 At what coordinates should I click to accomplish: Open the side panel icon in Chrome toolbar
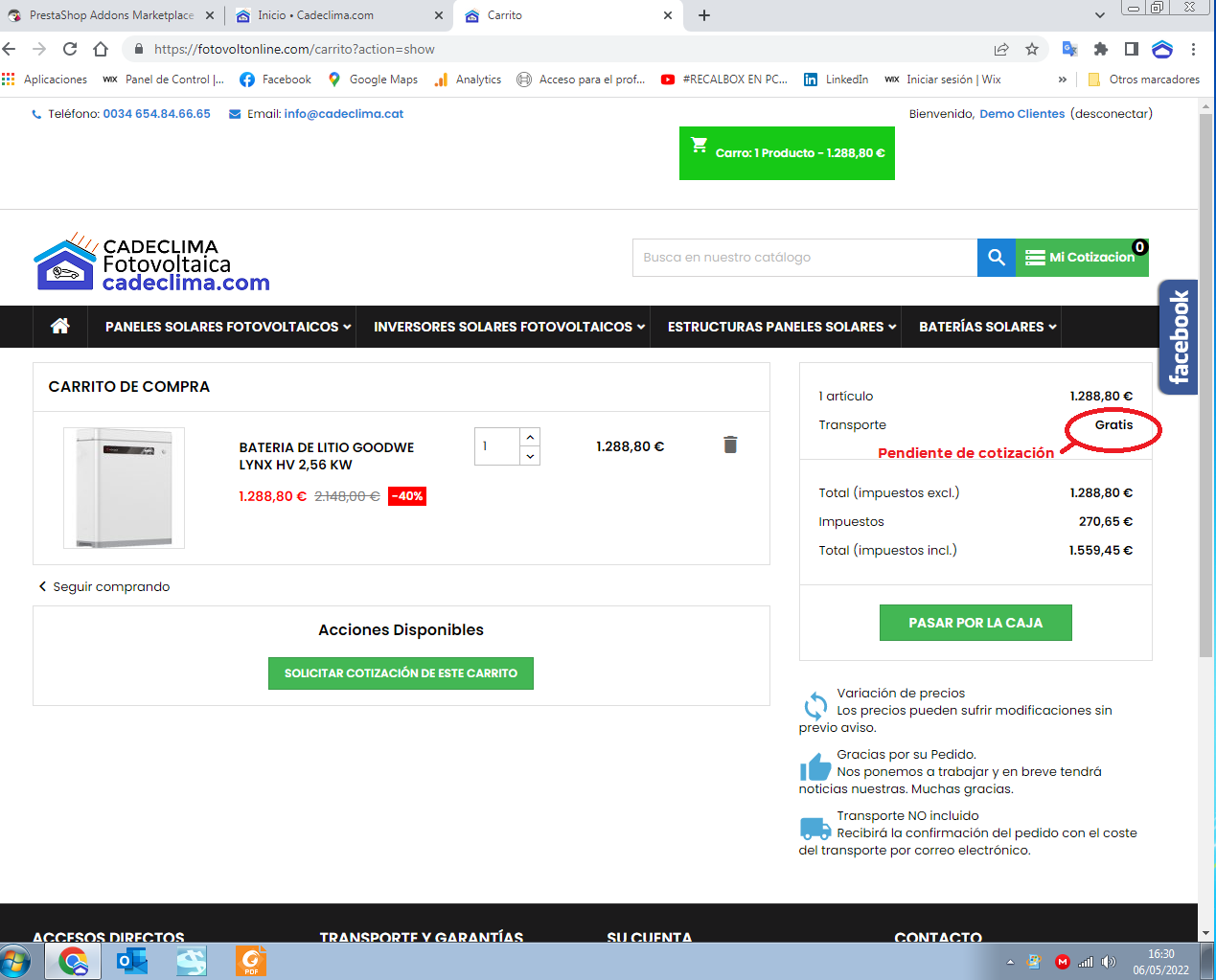1132,49
